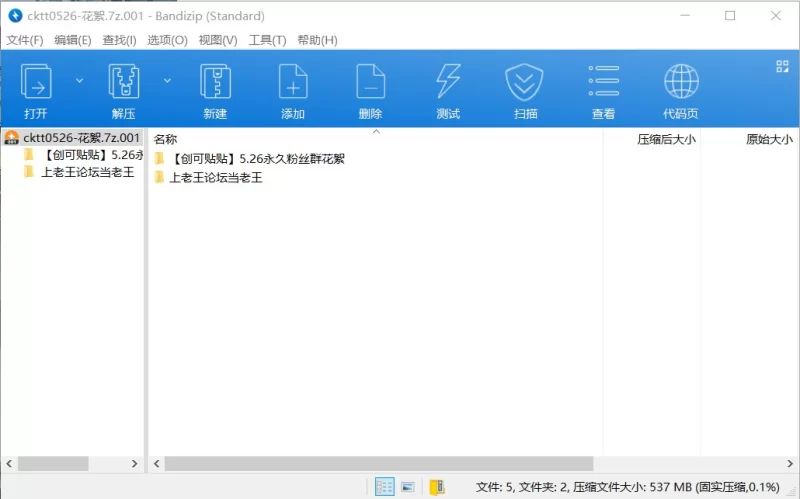The height and width of the screenshot is (499, 800).
Task: Close the Bandizip window
Action: [776, 16]
